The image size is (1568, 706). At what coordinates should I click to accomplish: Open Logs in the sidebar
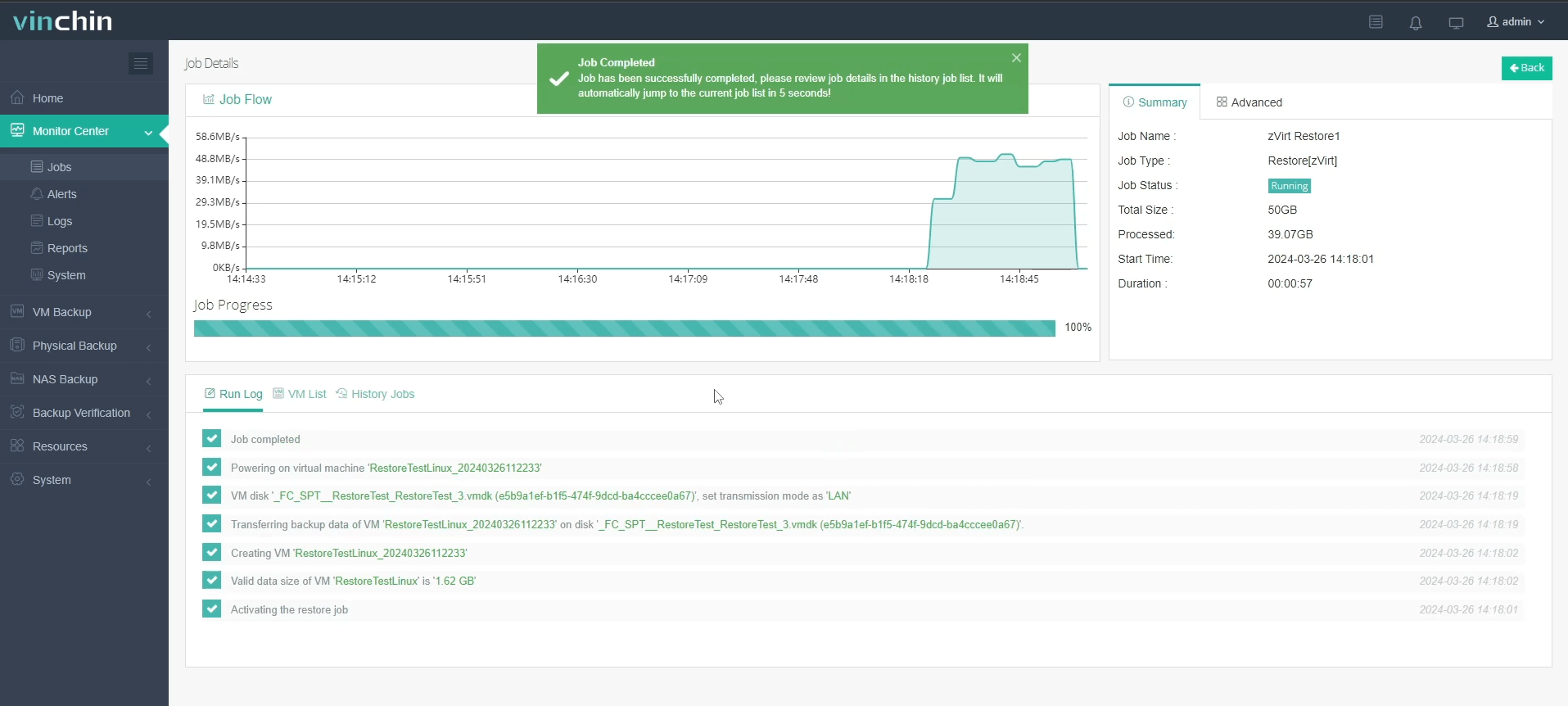(x=59, y=221)
